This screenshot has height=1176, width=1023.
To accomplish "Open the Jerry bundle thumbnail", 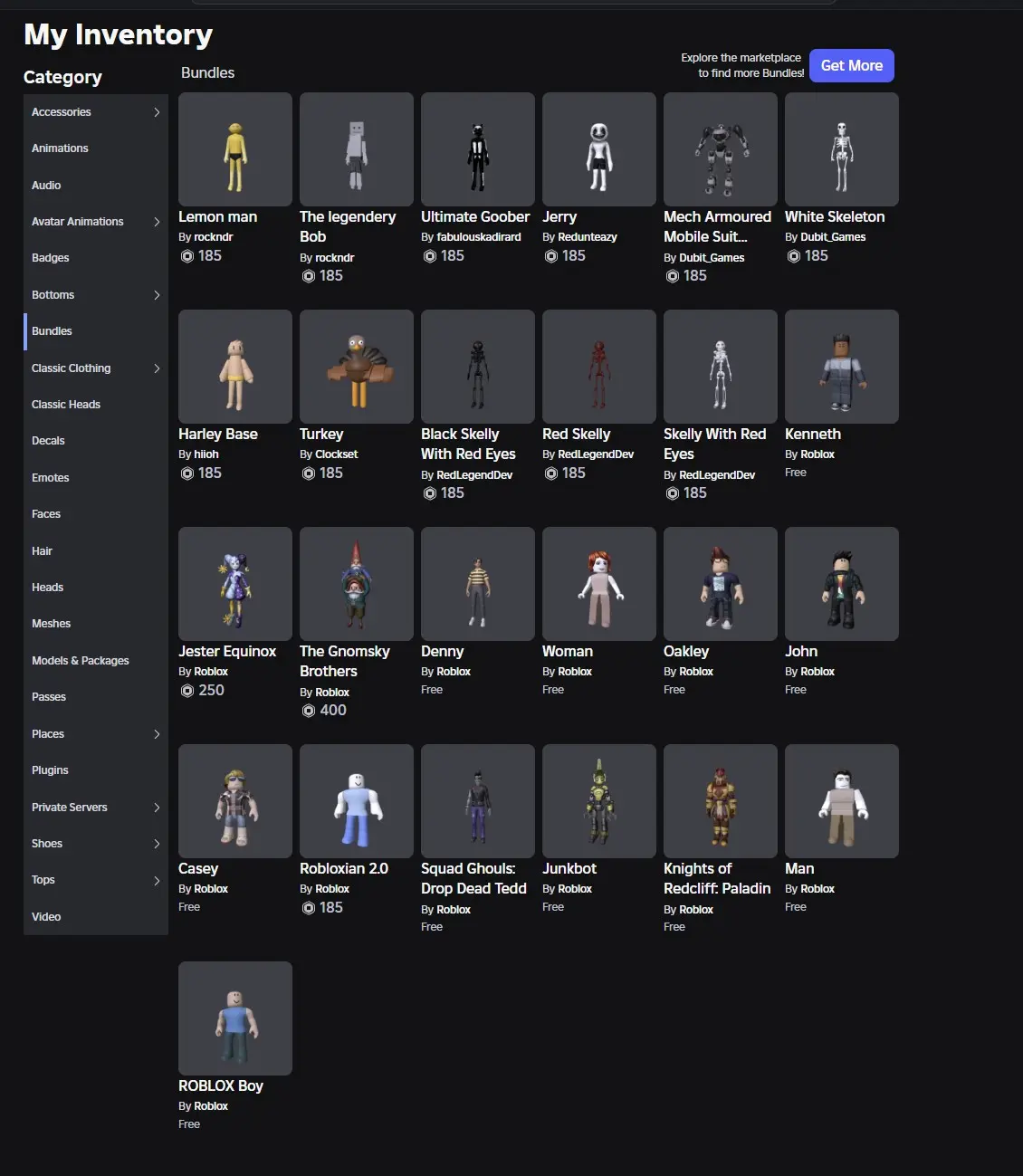I will coord(599,149).
